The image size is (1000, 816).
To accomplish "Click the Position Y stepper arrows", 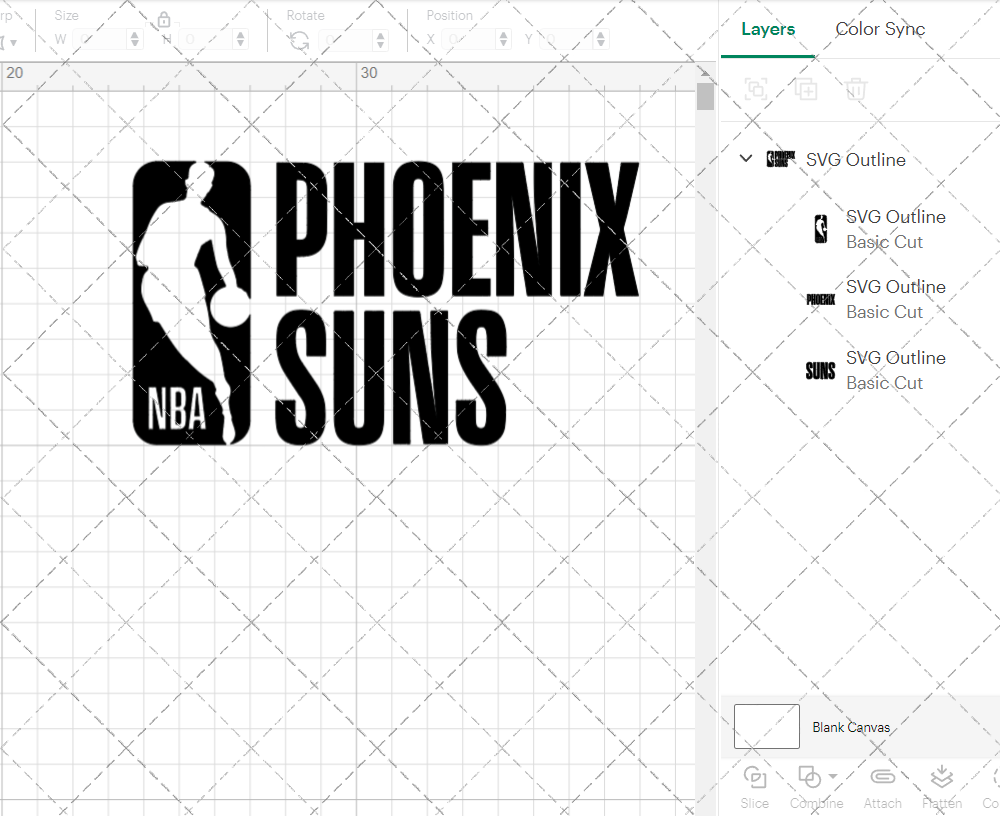I will (601, 40).
